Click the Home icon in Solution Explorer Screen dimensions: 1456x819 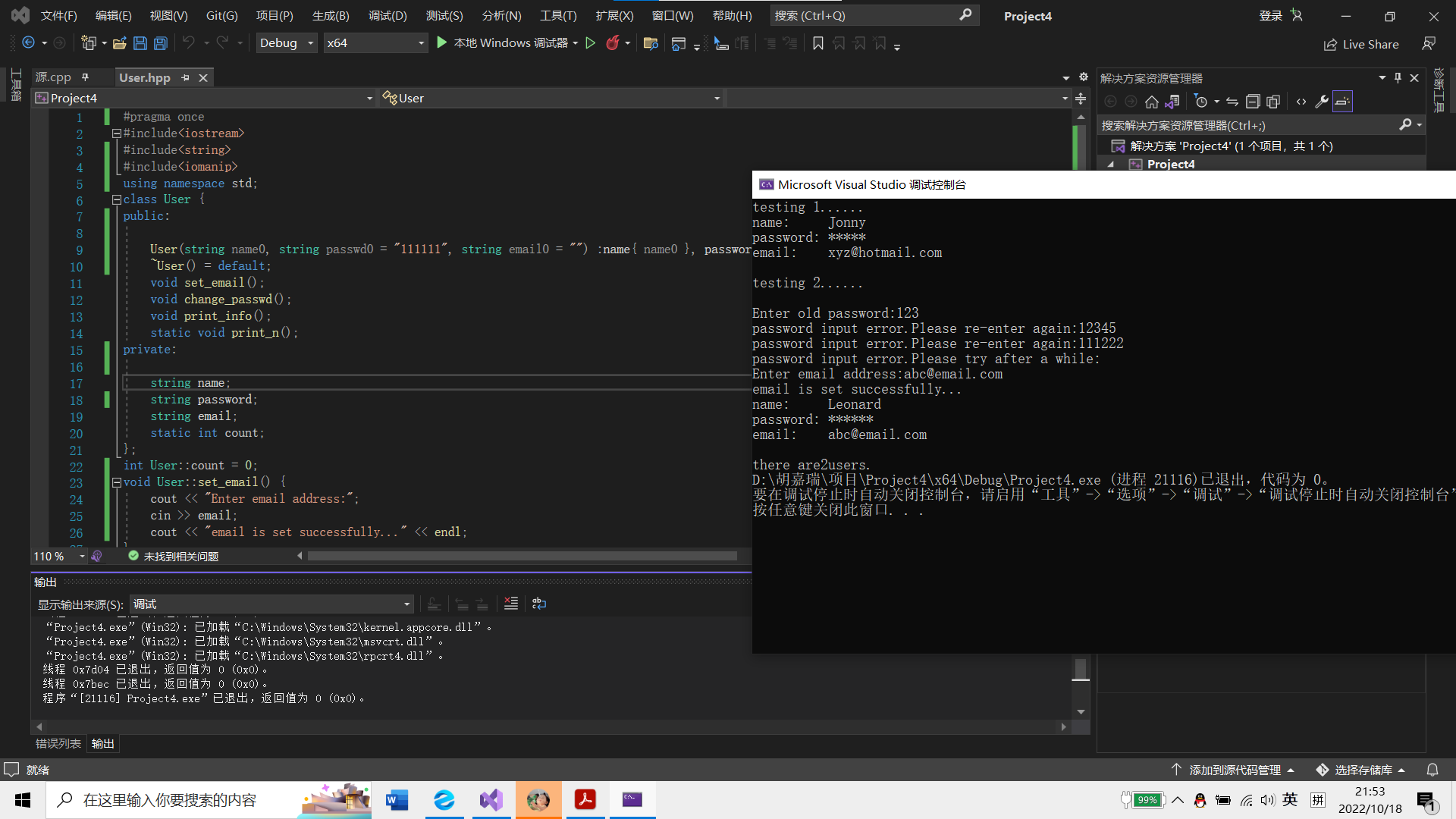(x=1151, y=102)
